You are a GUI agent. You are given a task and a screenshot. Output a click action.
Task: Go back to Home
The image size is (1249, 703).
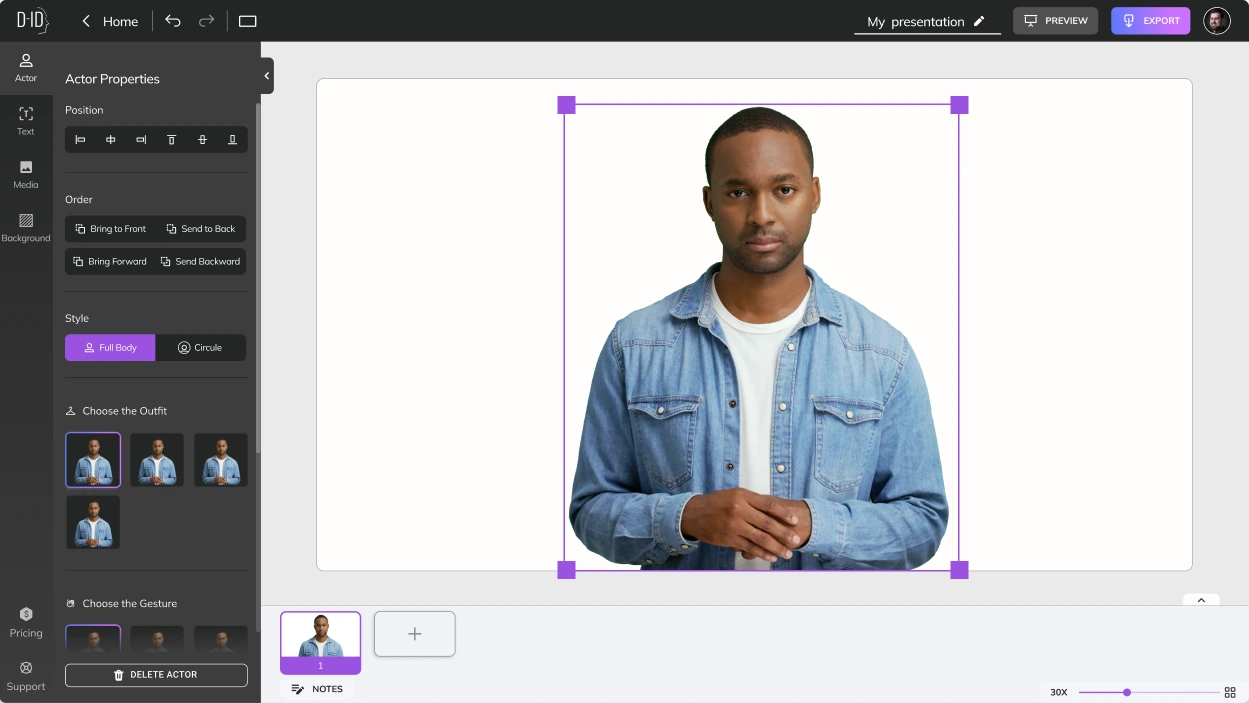tap(110, 21)
